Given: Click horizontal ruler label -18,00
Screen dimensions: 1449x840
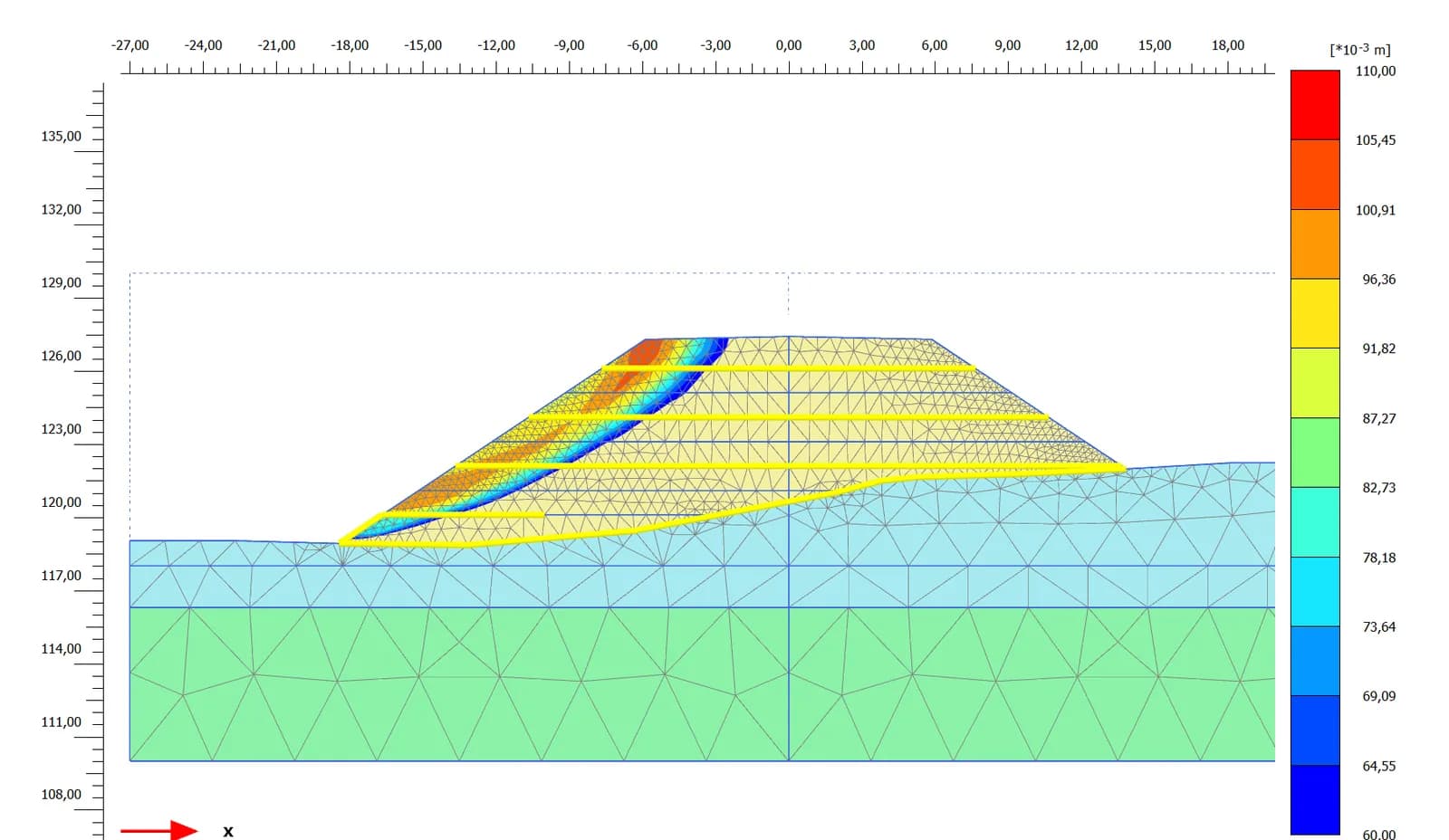Looking at the screenshot, I should pos(350,45).
